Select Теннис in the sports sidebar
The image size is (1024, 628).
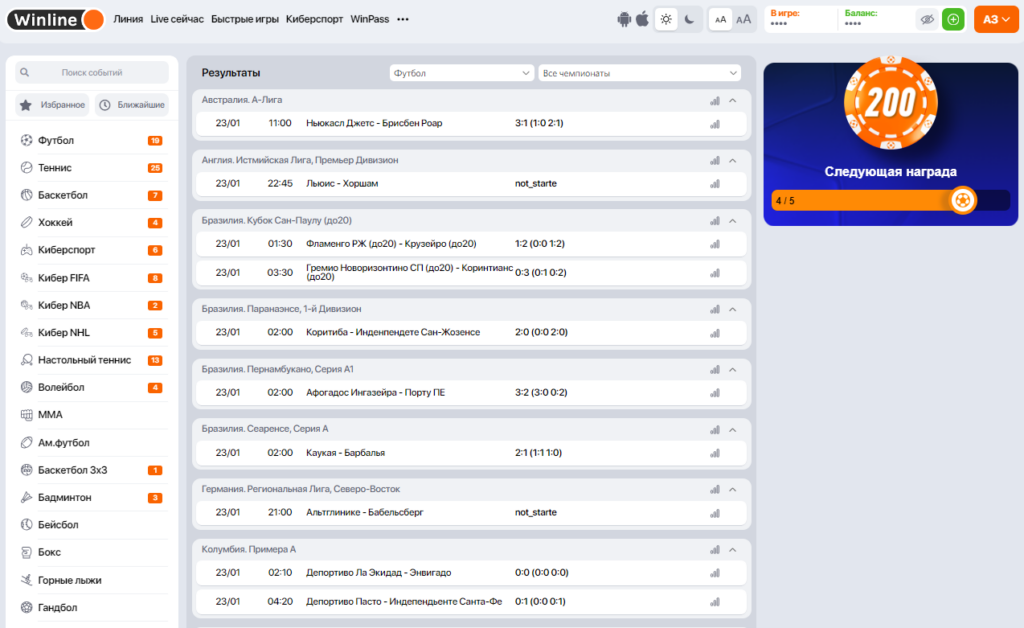click(x=92, y=168)
